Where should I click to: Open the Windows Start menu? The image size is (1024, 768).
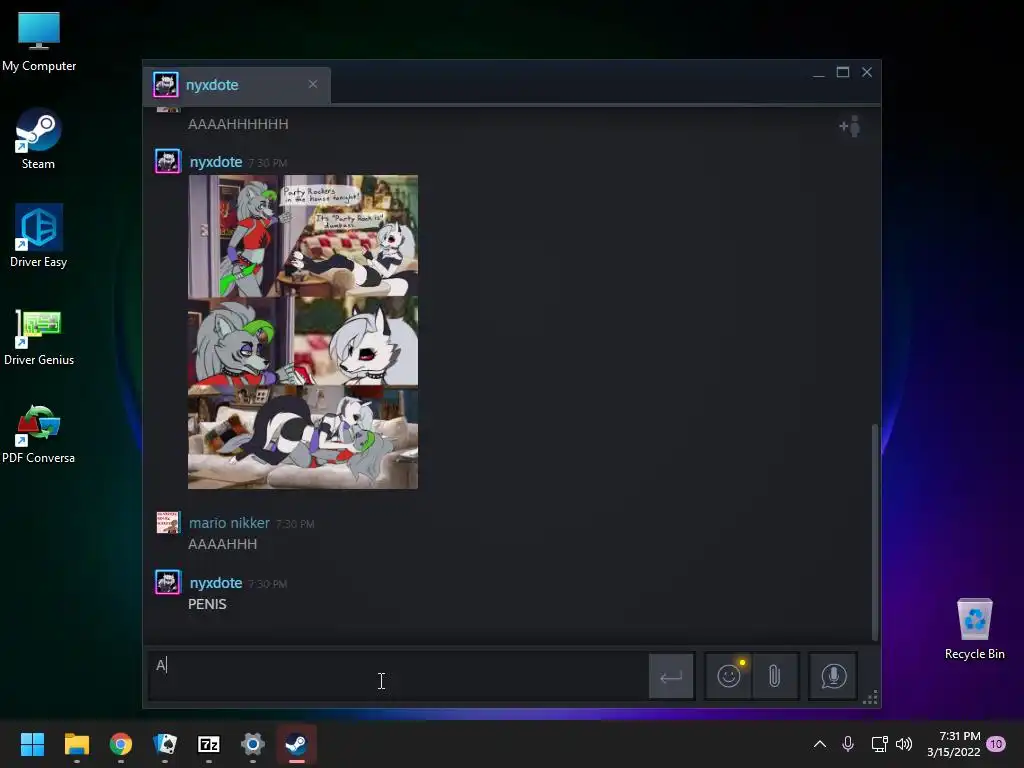click(x=32, y=744)
